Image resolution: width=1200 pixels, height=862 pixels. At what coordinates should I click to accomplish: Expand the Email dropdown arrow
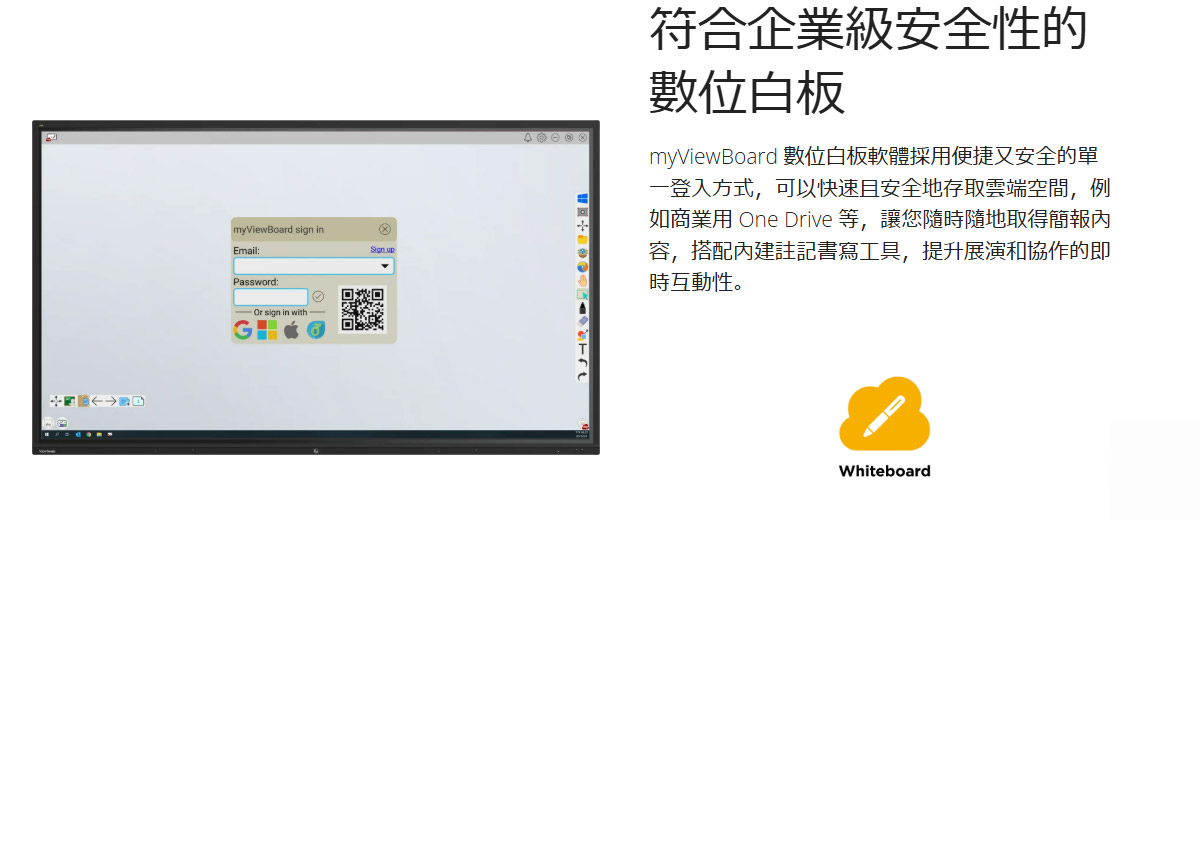point(385,266)
